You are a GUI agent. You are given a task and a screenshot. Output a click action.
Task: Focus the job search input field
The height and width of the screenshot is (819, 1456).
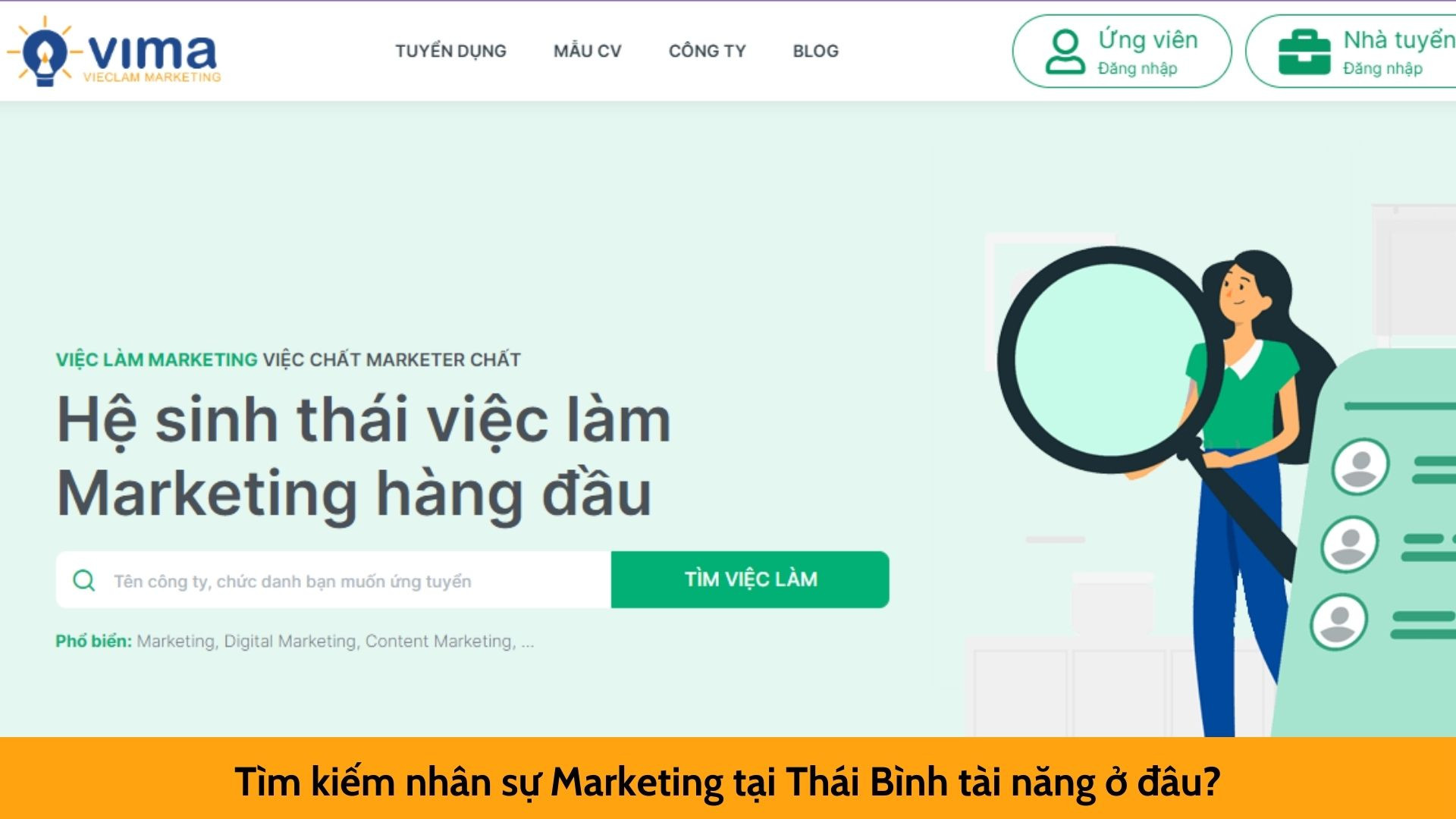click(x=334, y=580)
